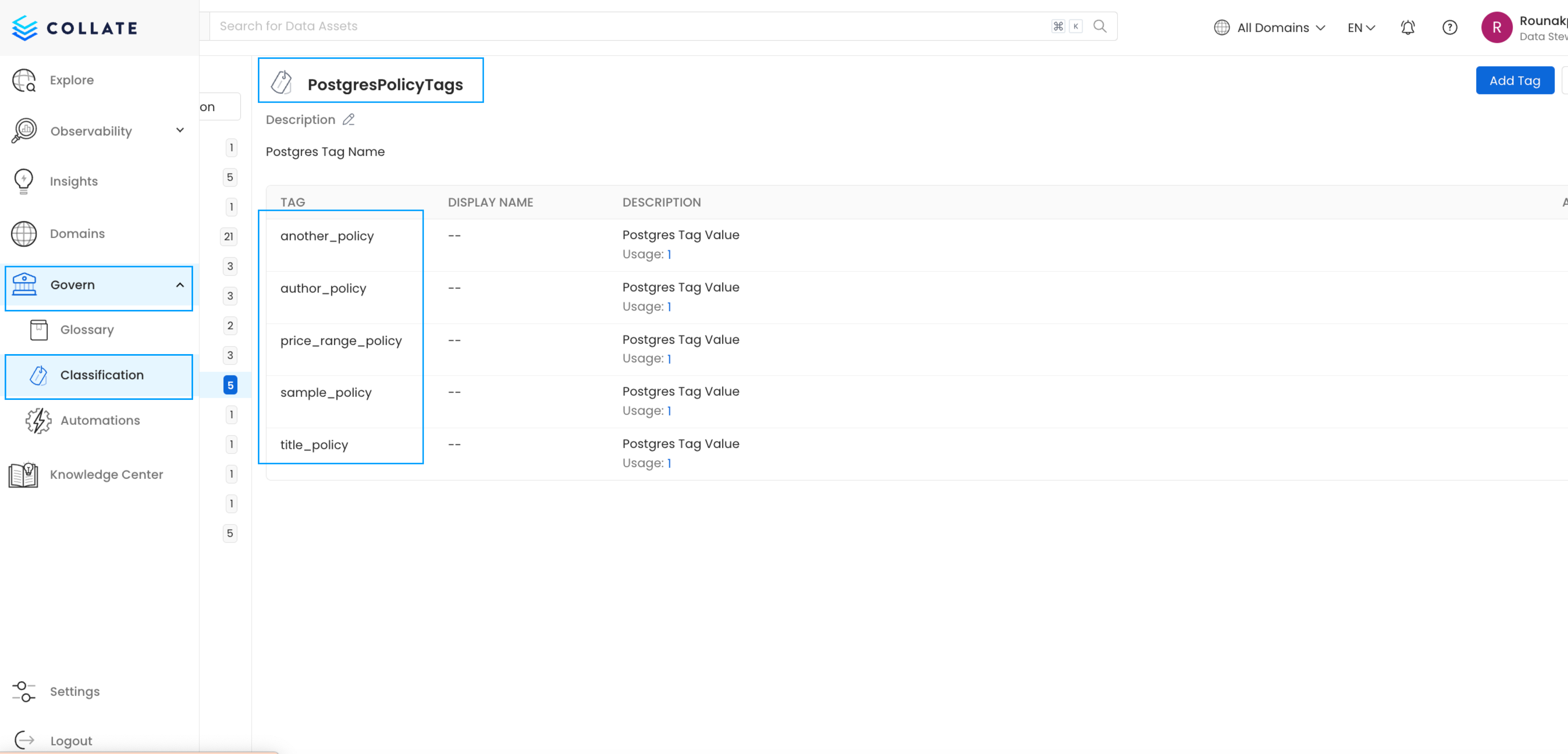Click the help question mark icon

coord(1449,27)
